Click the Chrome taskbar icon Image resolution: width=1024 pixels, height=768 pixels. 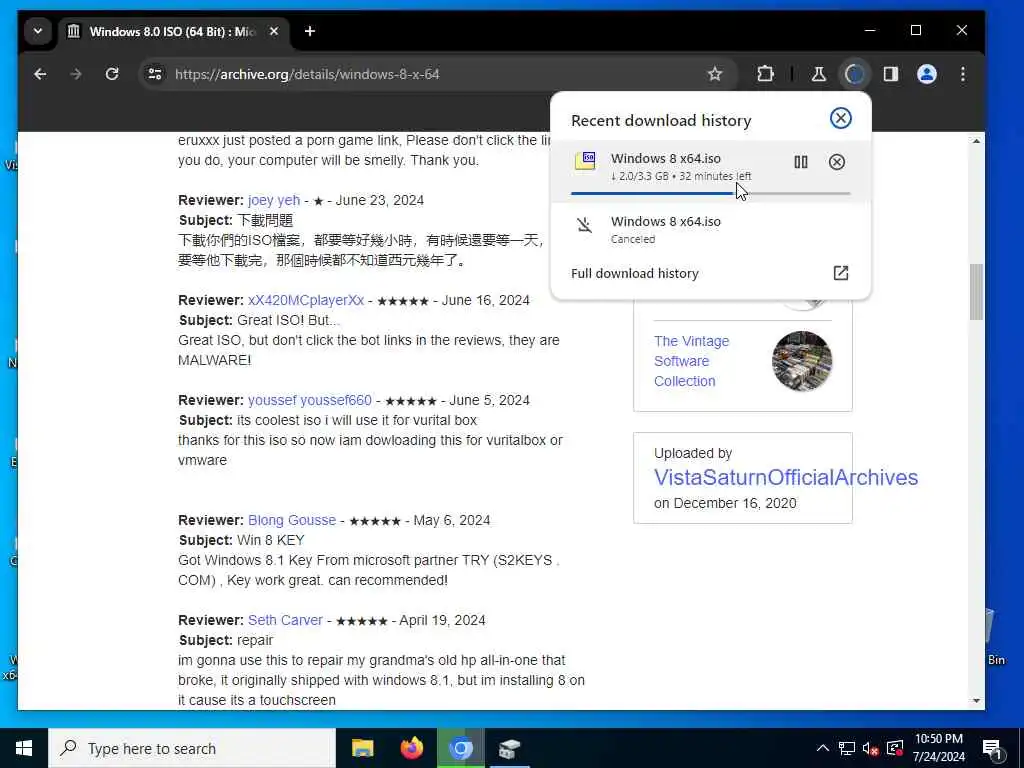coord(460,748)
